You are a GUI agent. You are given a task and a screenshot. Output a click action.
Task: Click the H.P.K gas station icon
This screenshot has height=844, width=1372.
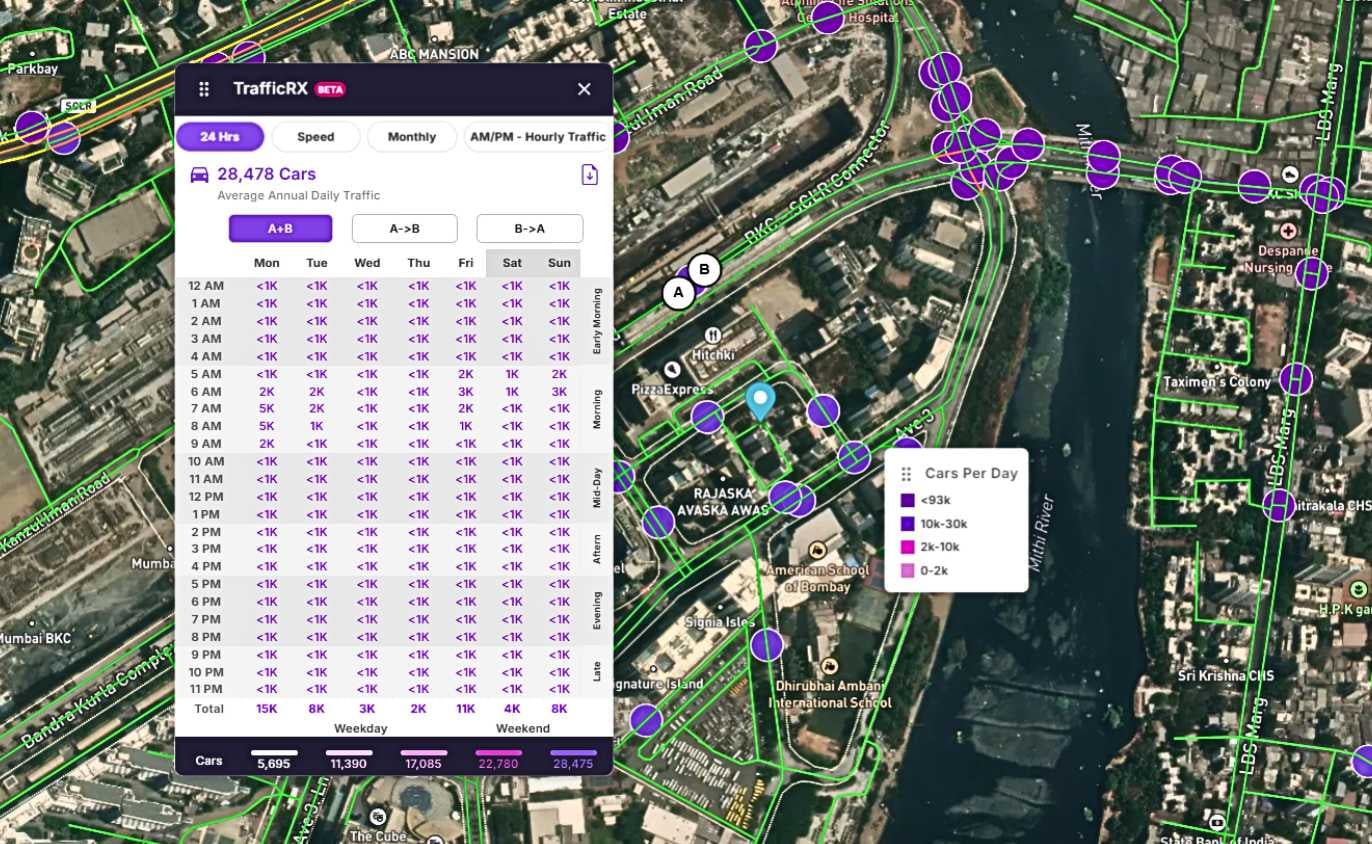click(1357, 589)
